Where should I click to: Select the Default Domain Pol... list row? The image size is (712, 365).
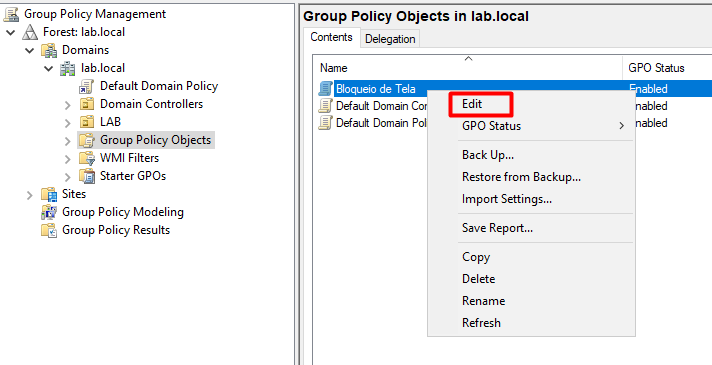pos(381,123)
